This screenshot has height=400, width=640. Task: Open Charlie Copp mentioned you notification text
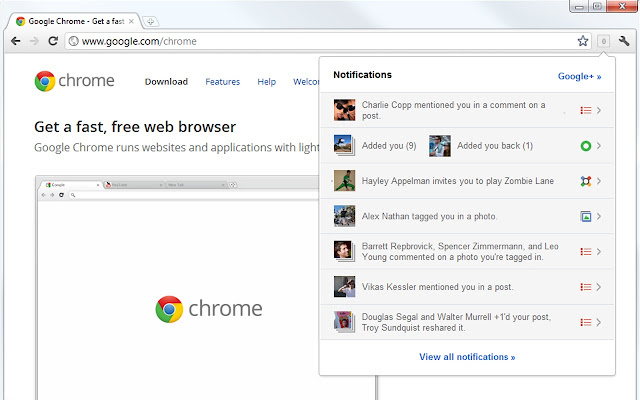click(453, 110)
